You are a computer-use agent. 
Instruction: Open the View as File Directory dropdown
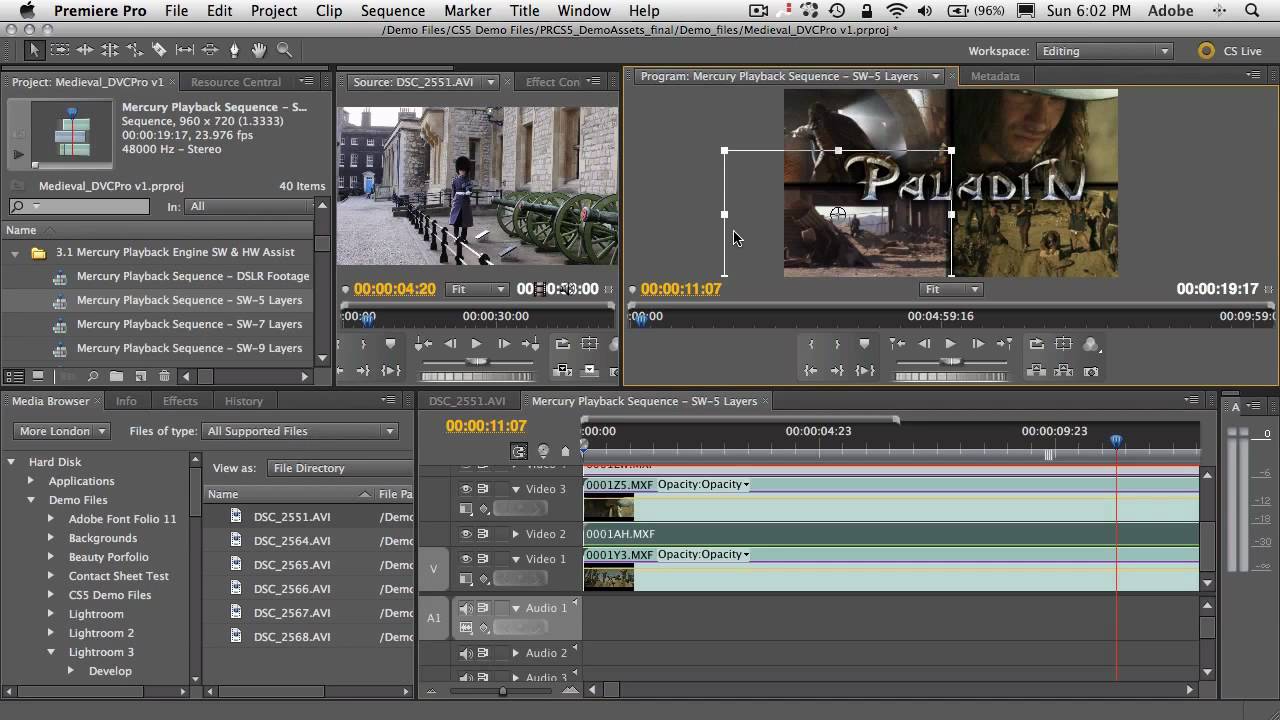coord(338,468)
